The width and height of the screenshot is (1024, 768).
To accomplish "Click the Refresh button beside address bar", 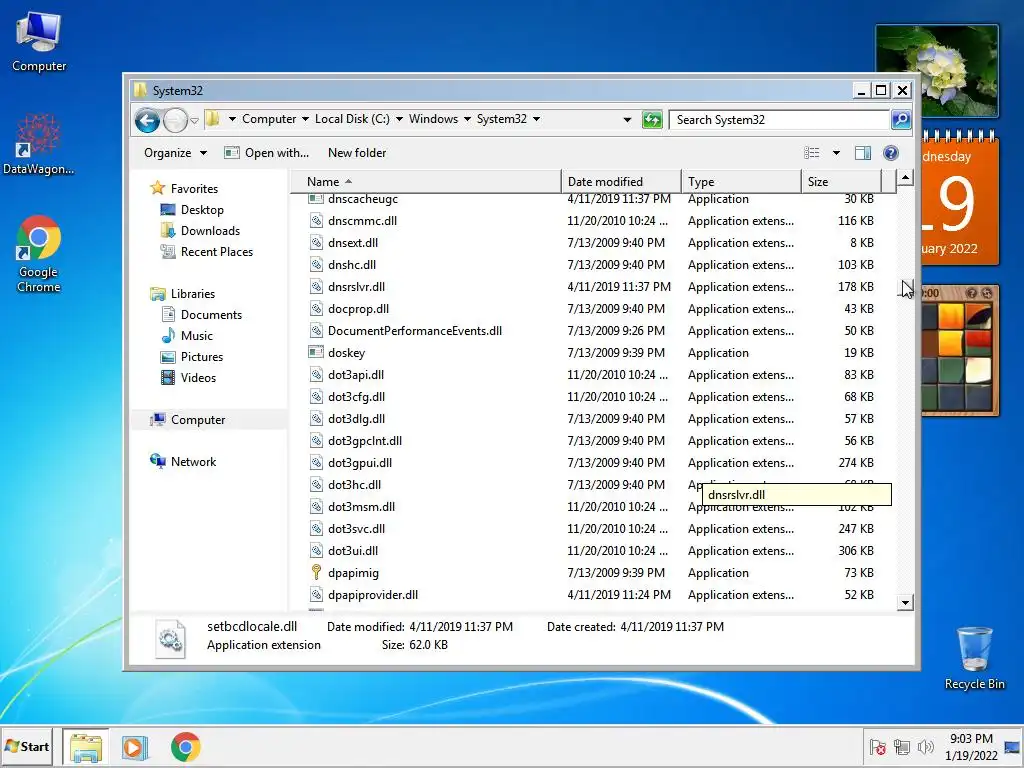I will (652, 120).
